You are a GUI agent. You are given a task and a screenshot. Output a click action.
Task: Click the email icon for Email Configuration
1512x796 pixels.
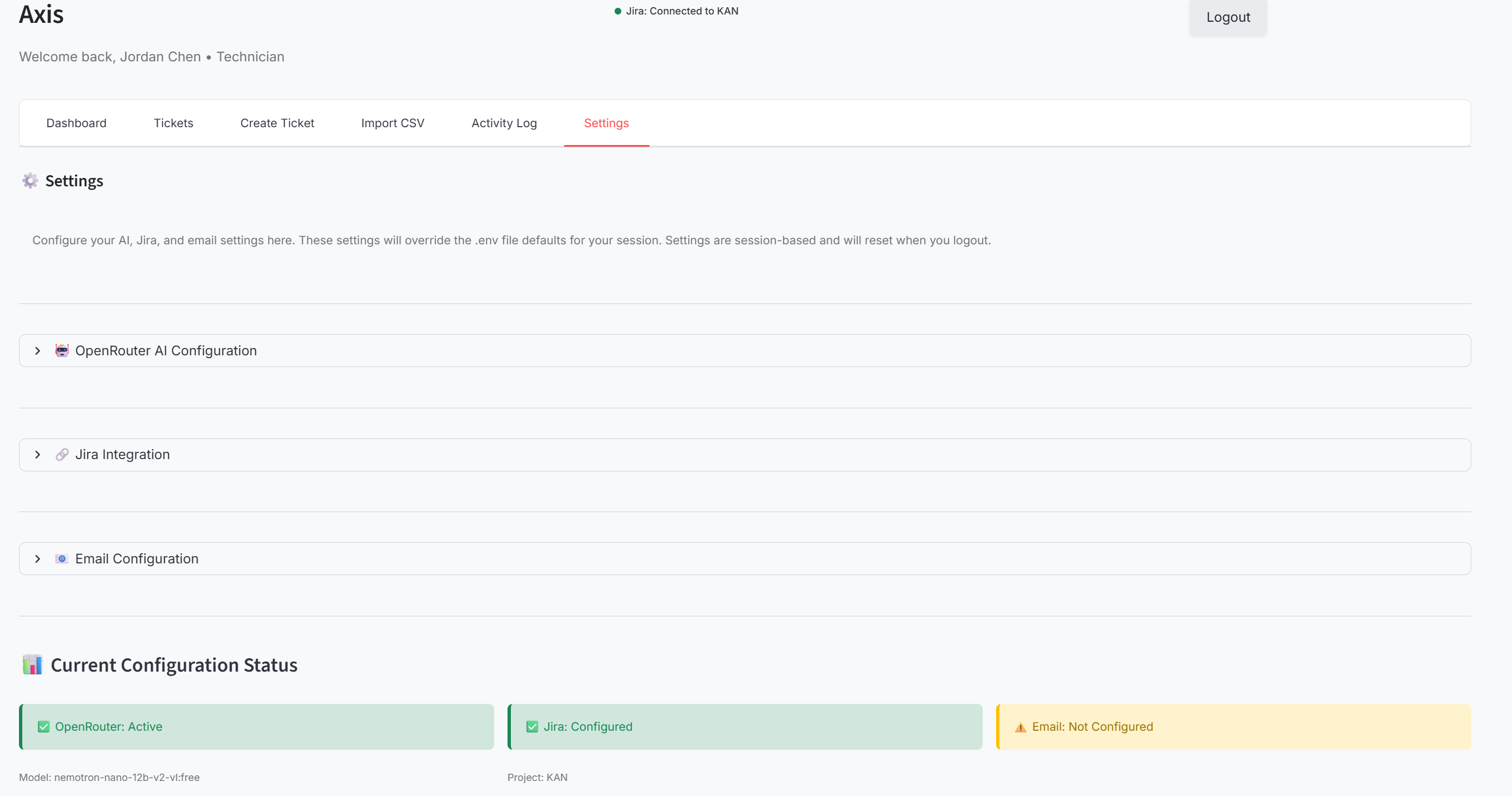(62, 559)
